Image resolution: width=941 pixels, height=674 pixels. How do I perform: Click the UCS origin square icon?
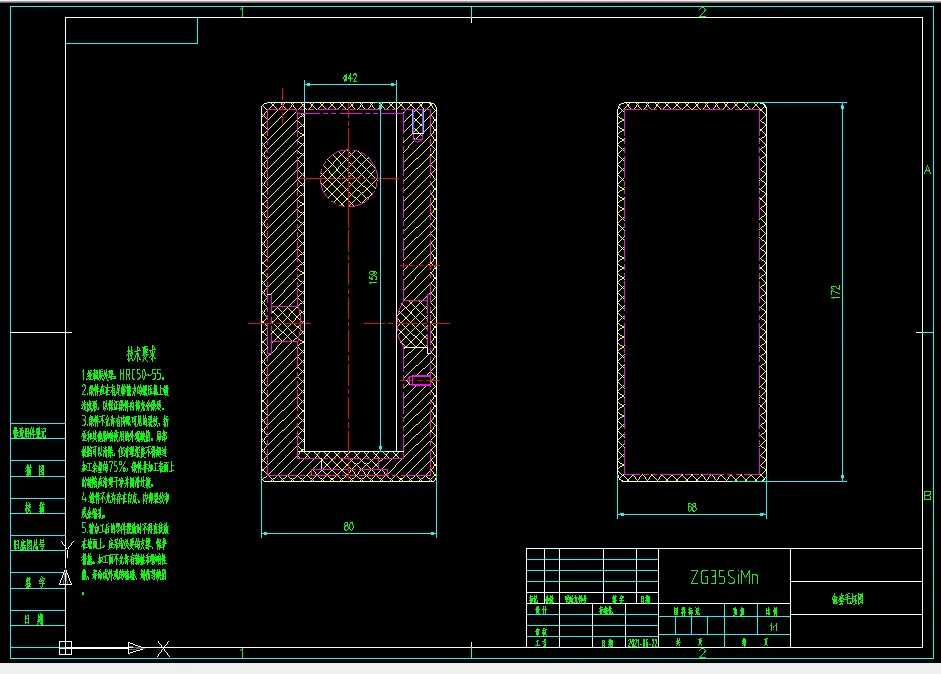tap(65, 648)
